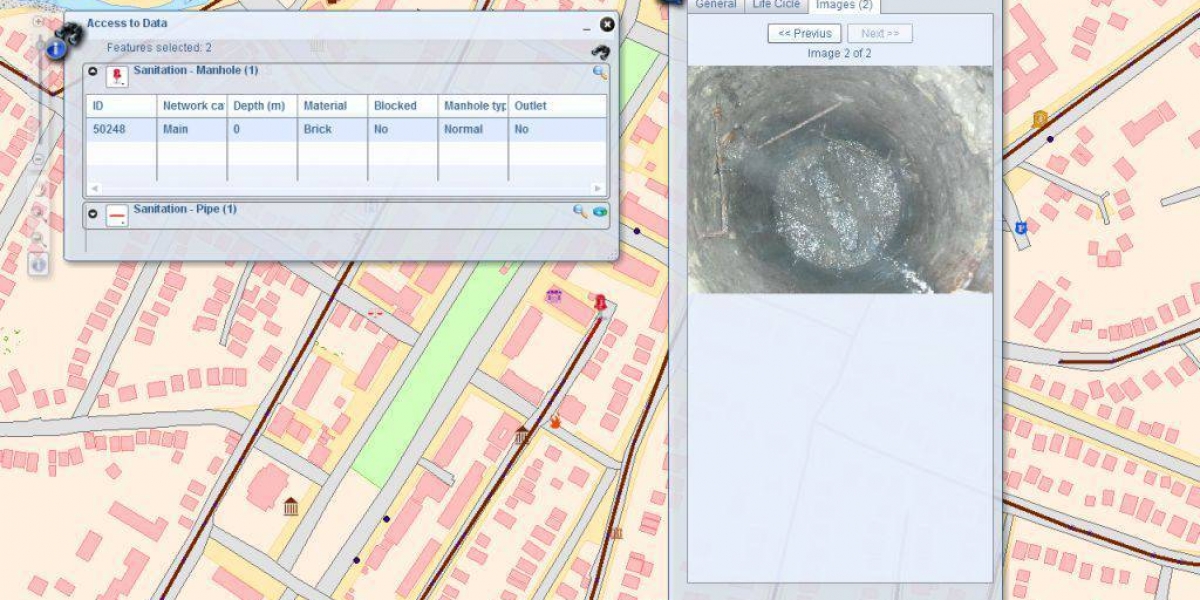
Task: Select the Blocked column header
Action: [x=402, y=106]
